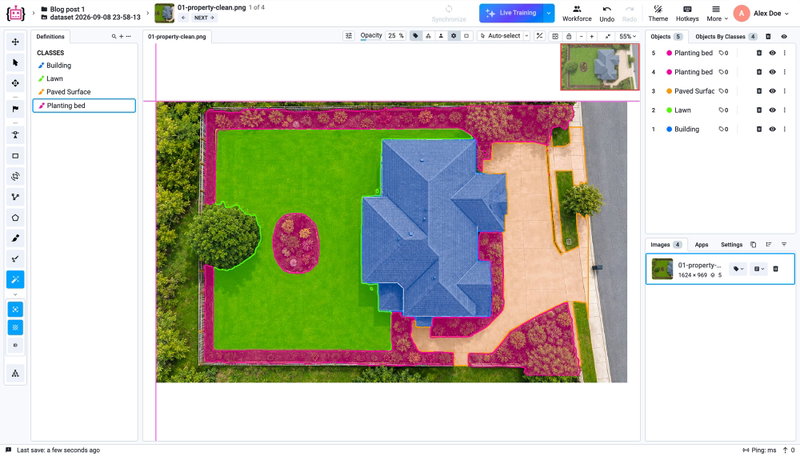Delete the 01-property image entry
This screenshot has height=456, width=800.
click(776, 269)
